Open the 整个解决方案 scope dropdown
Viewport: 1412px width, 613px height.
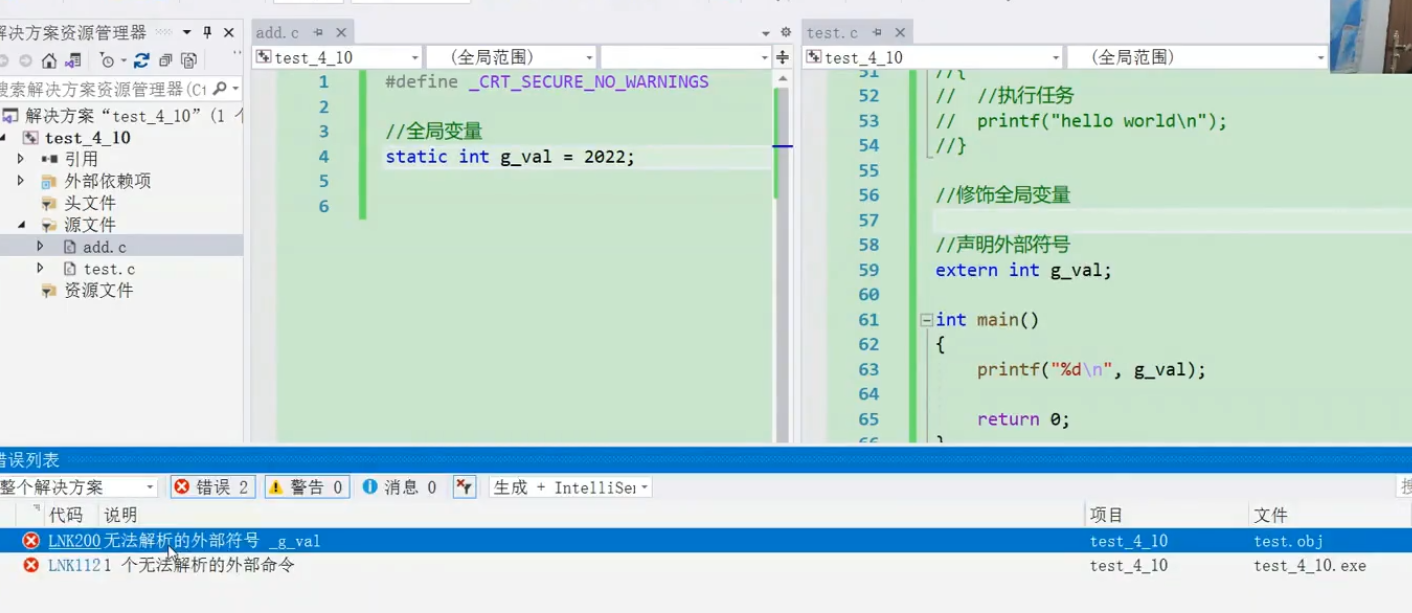tap(79, 487)
